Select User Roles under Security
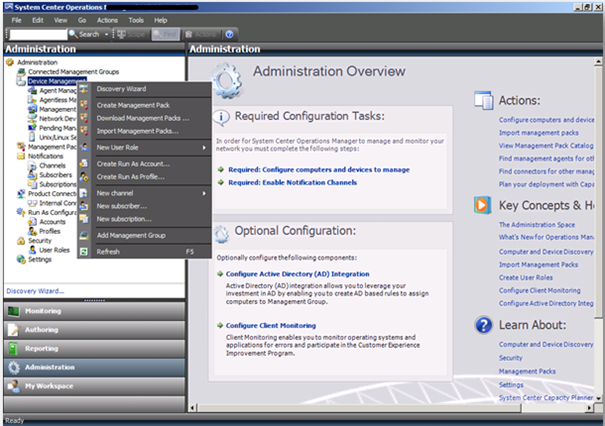Viewport: 605px width, 426px height. click(54, 250)
